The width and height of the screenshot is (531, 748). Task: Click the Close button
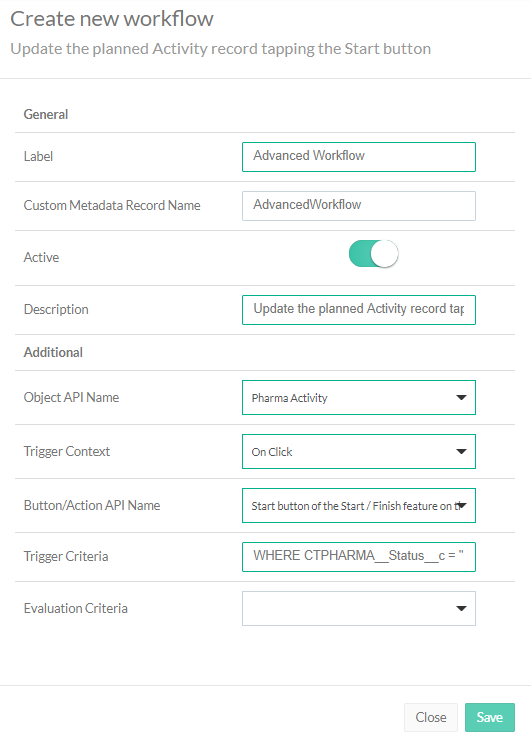point(431,717)
